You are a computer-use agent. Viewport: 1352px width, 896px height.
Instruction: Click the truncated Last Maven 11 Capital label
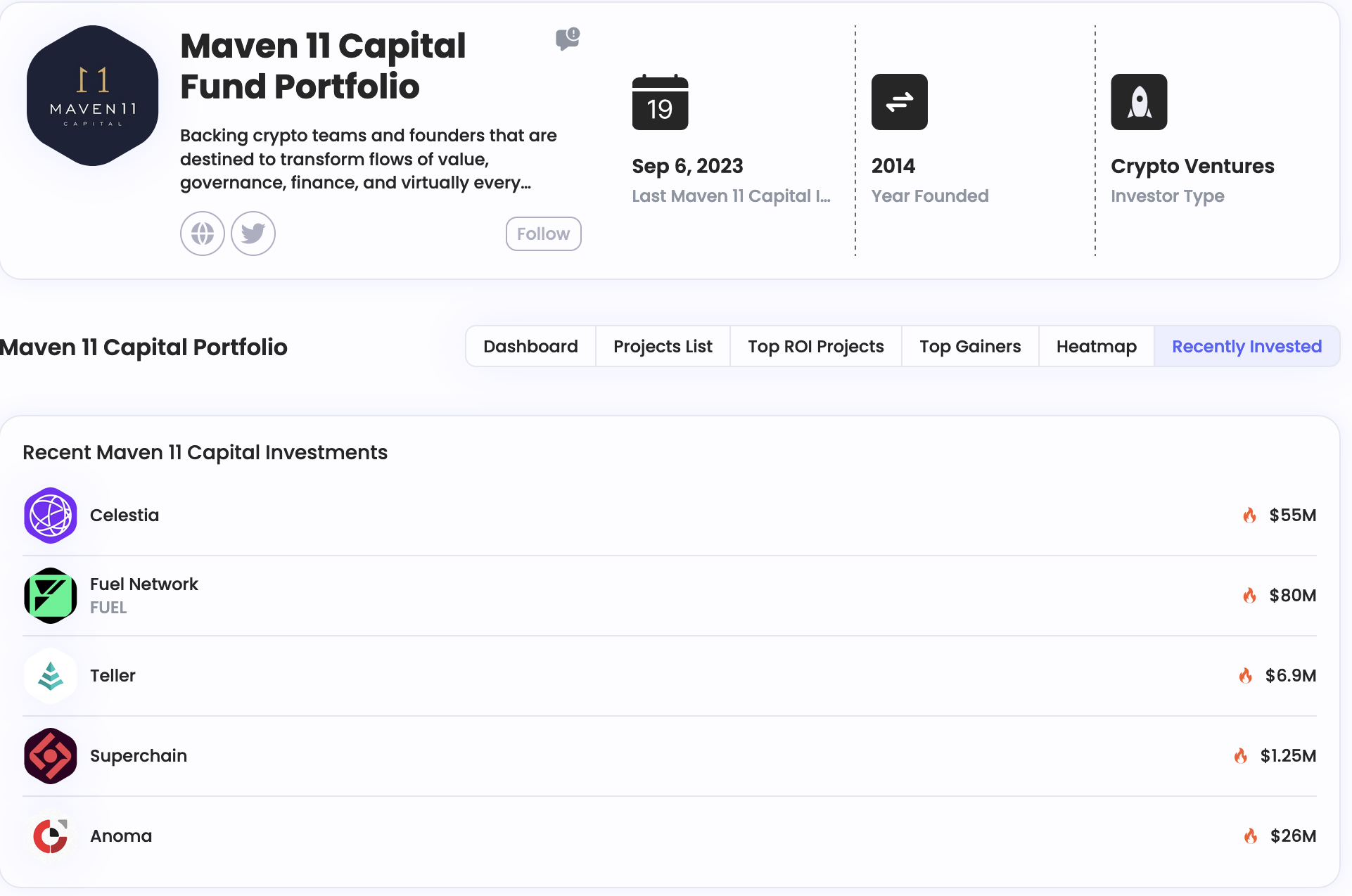(731, 196)
